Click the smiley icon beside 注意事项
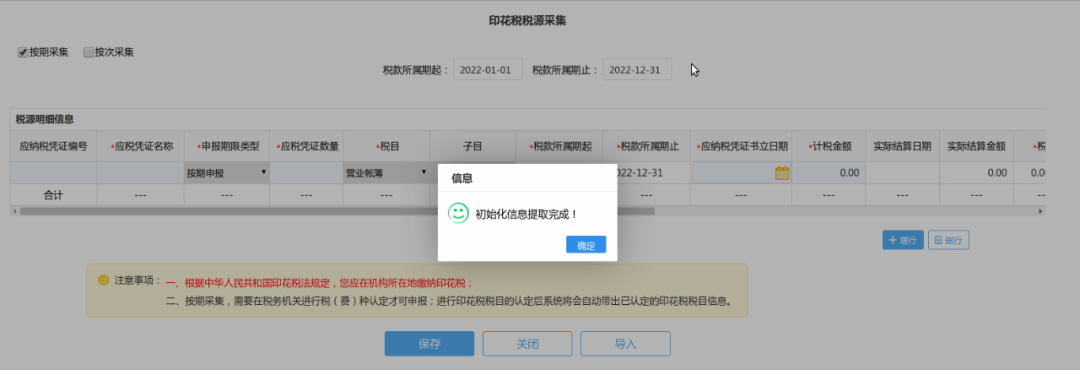 103,280
